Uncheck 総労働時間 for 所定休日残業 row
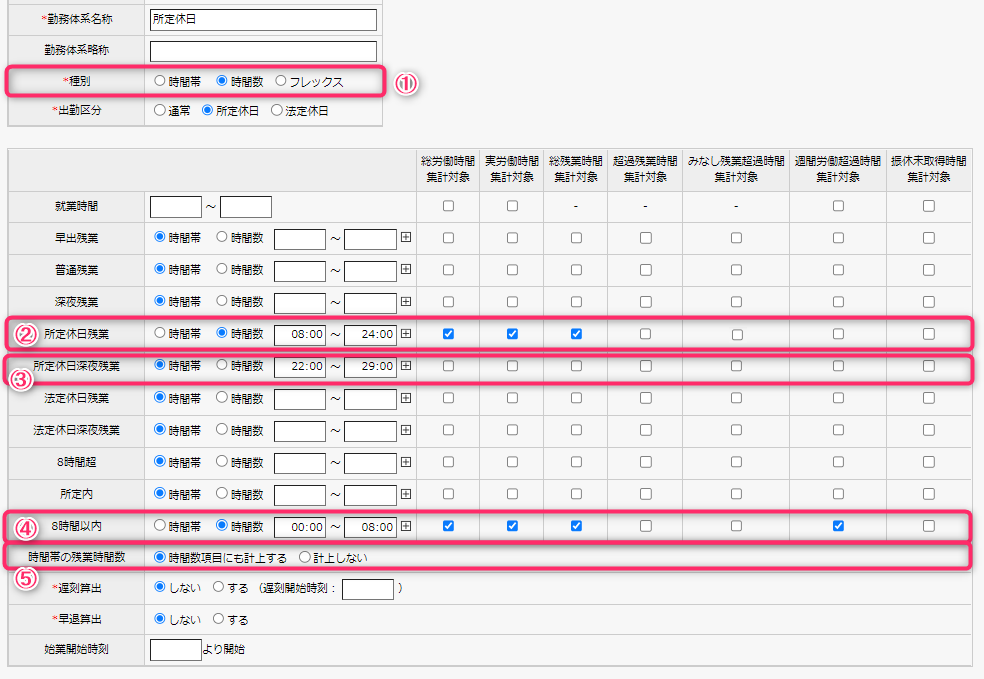Screen dimensions: 984x679 tap(448, 334)
